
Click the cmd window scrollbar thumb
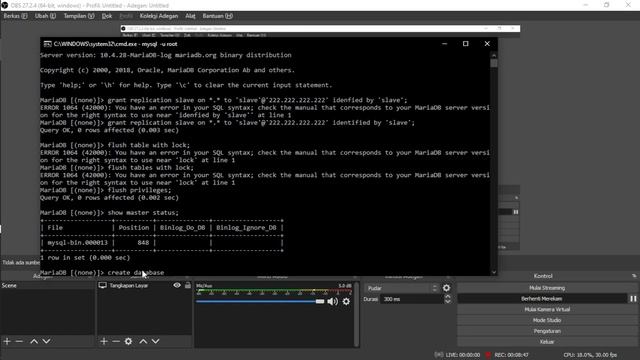coord(494,63)
